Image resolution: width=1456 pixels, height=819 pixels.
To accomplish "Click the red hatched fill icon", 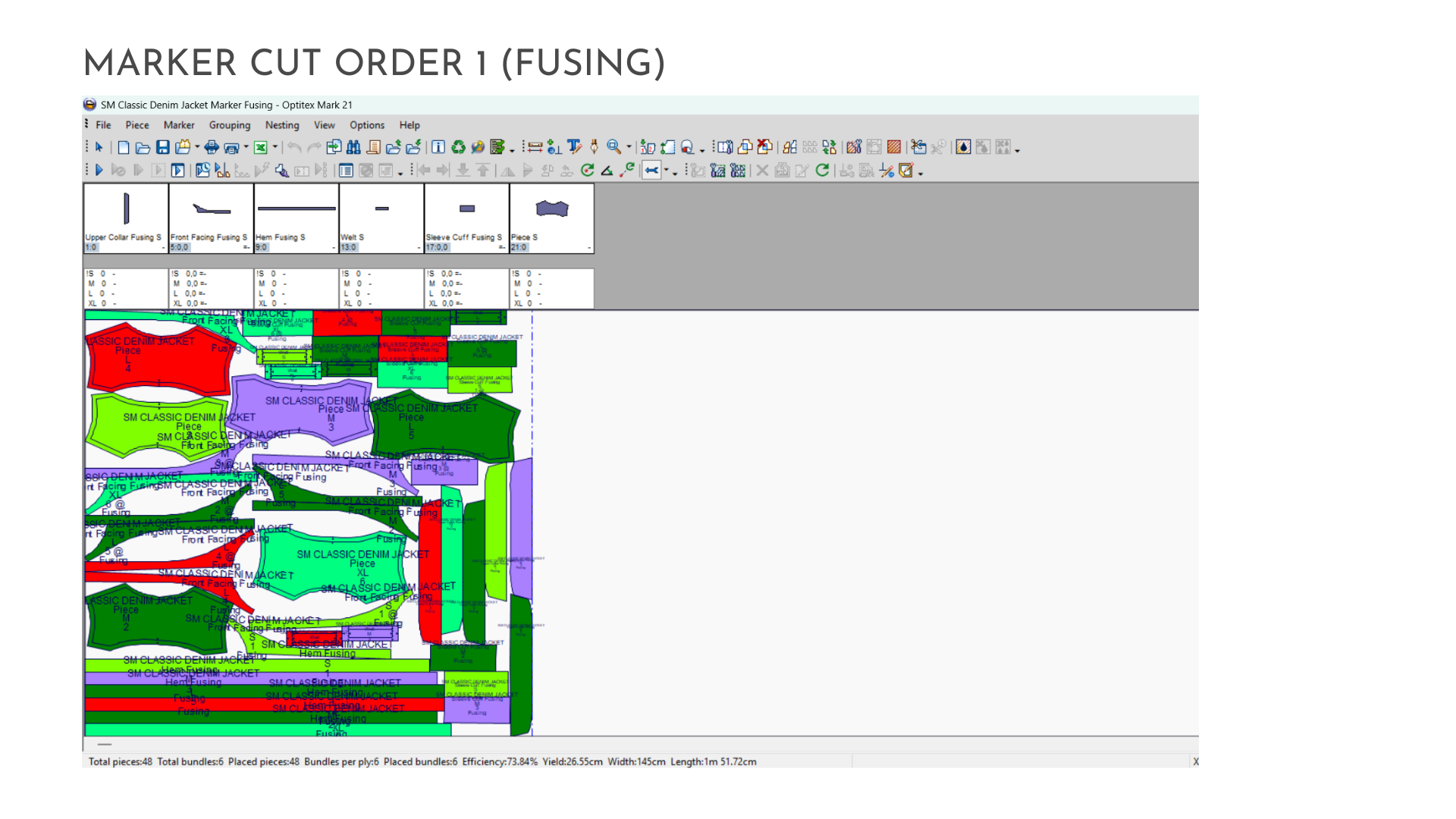I will 894,147.
